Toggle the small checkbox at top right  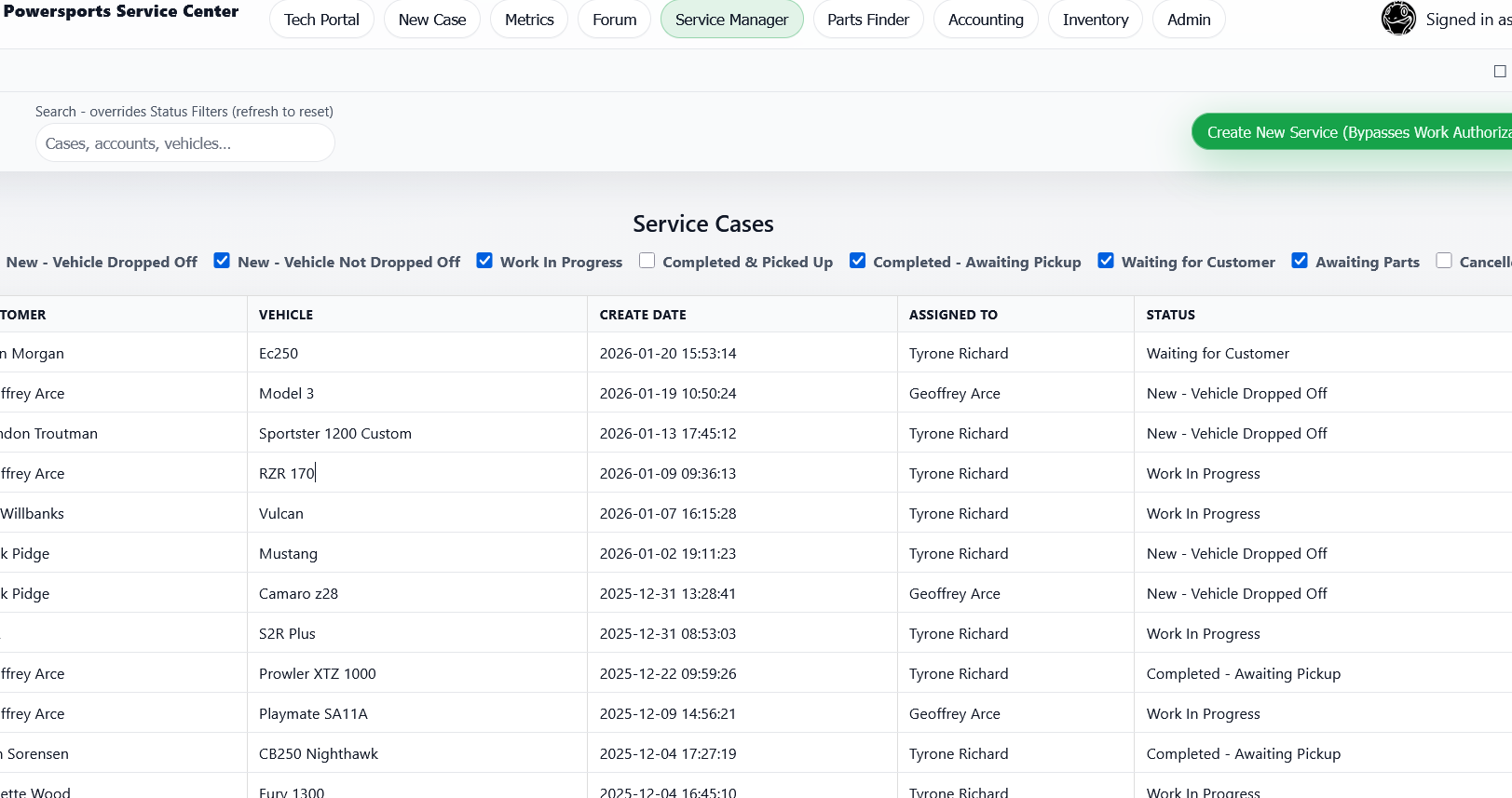click(x=1500, y=72)
